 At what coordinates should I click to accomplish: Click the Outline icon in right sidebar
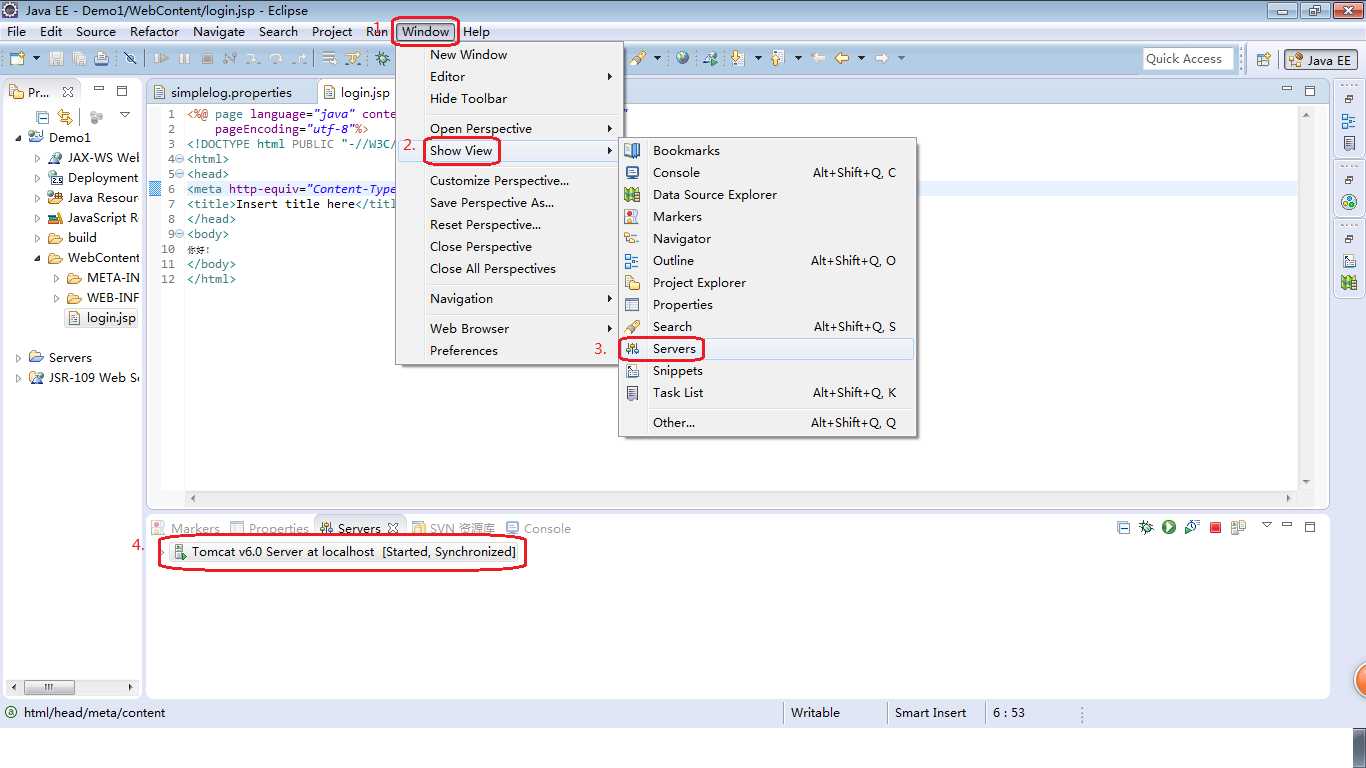pyautogui.click(x=1349, y=121)
